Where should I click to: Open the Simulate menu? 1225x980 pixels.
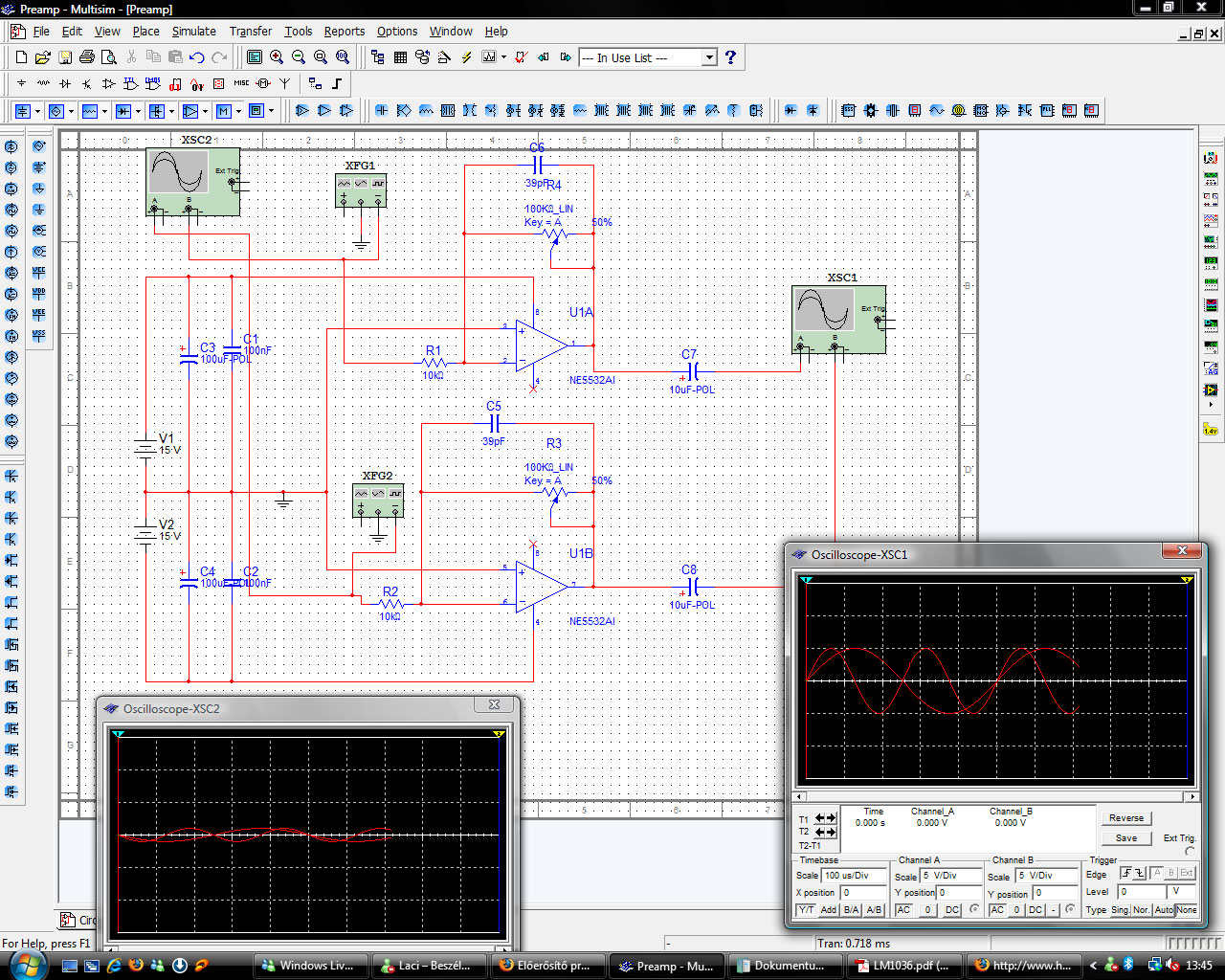pyautogui.click(x=193, y=31)
